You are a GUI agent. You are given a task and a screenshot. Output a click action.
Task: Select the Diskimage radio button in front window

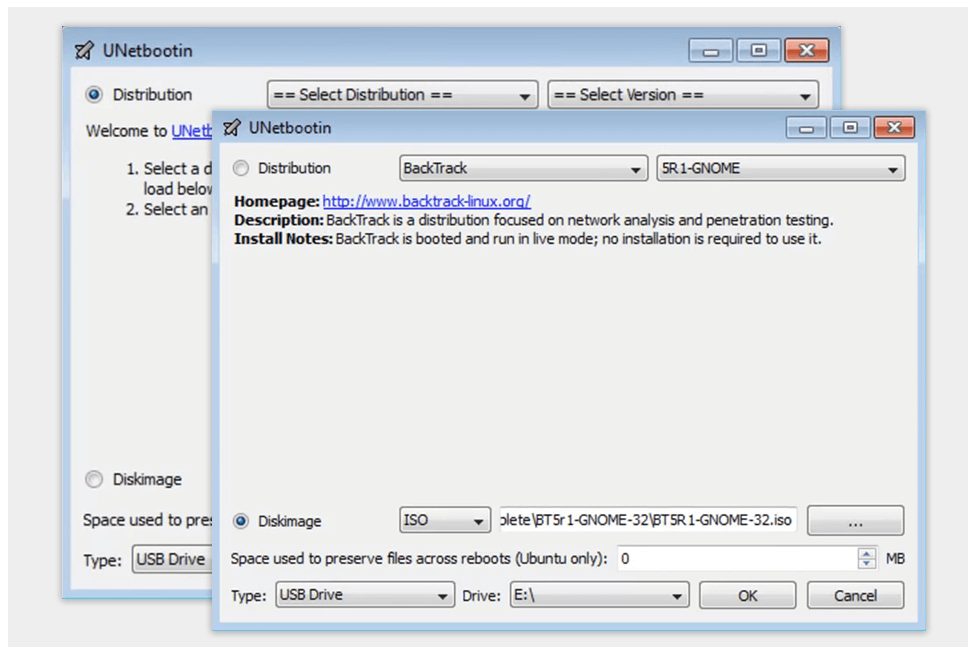coord(241,521)
